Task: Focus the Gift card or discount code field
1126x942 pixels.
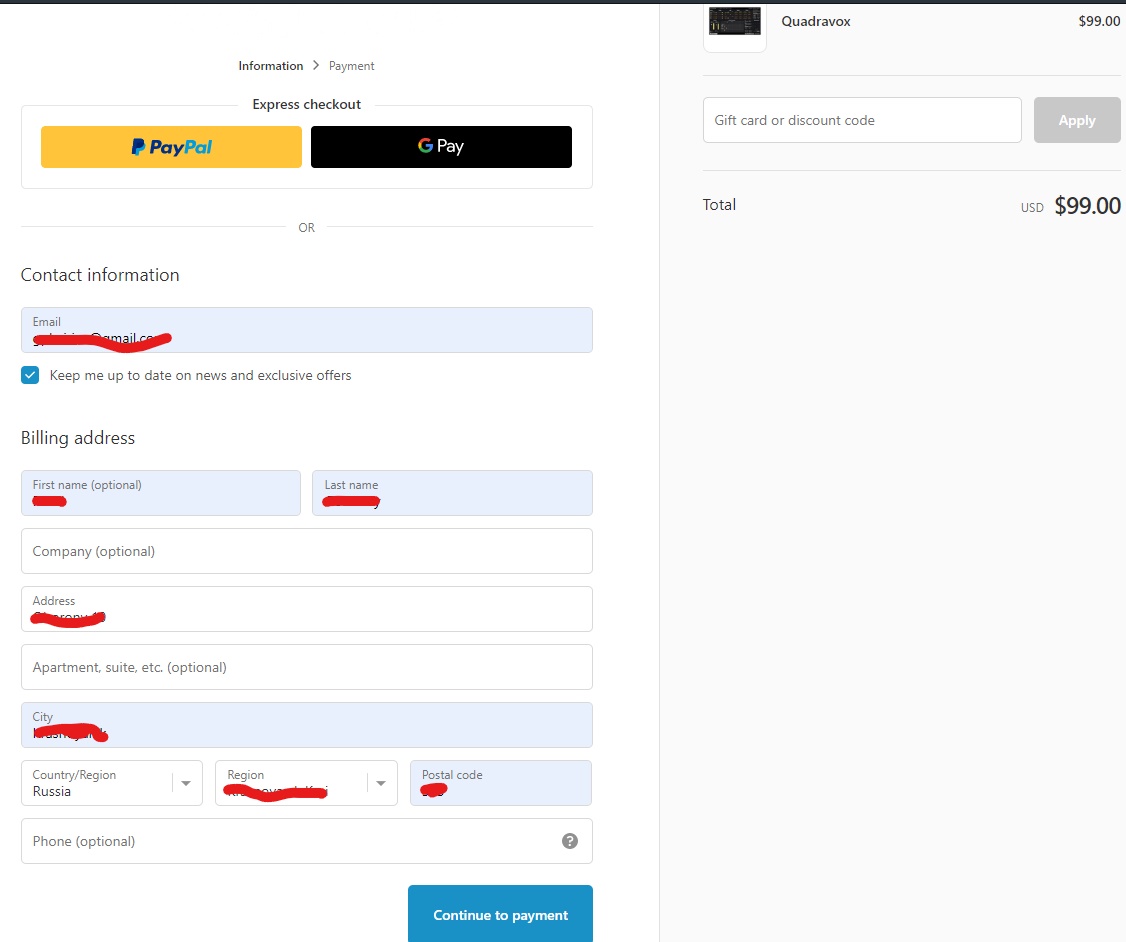Action: [862, 120]
